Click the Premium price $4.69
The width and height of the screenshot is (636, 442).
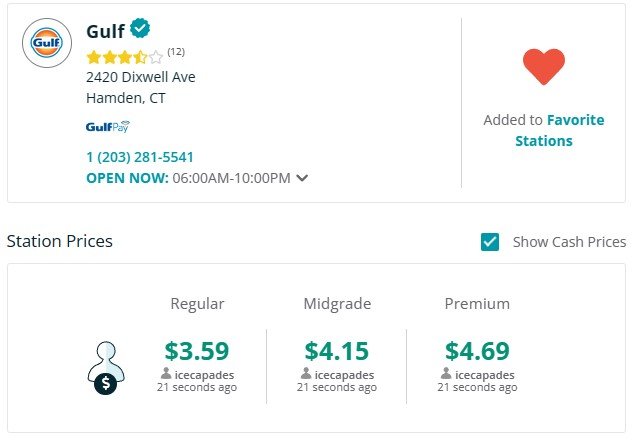tap(477, 351)
